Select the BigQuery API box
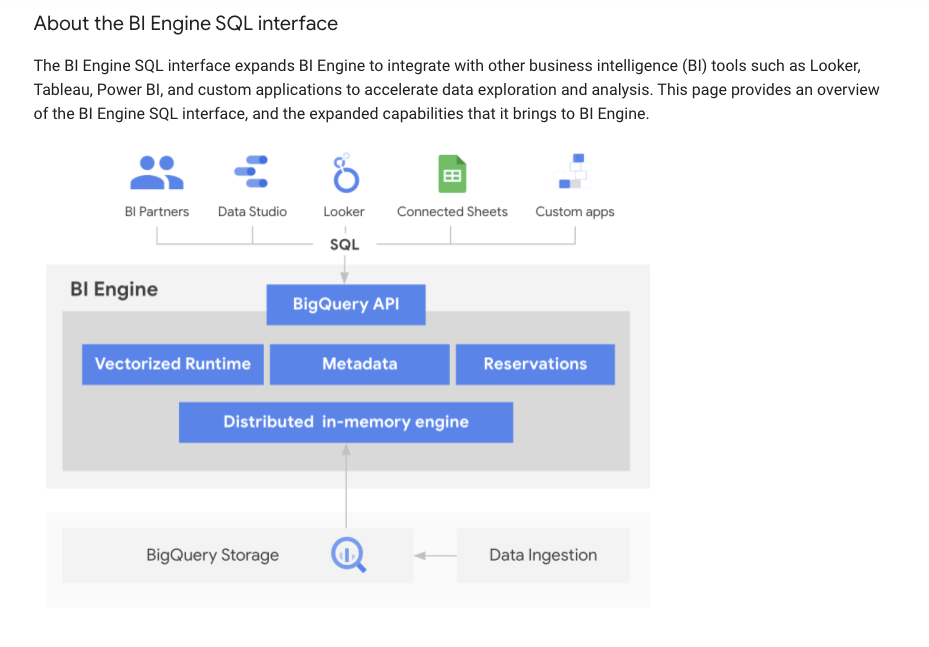Viewport: 929px width, 647px height. (346, 305)
